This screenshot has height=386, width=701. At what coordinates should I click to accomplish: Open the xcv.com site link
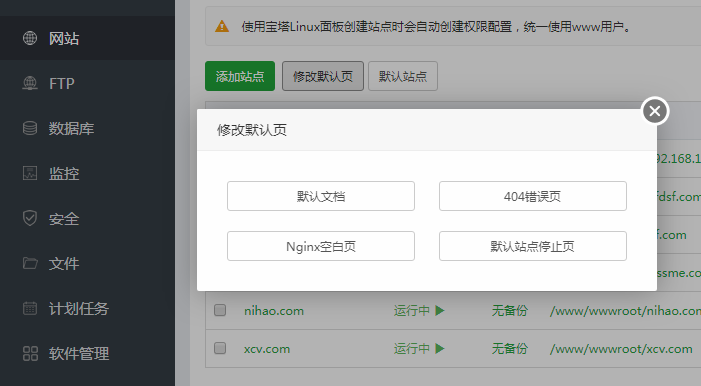point(267,349)
